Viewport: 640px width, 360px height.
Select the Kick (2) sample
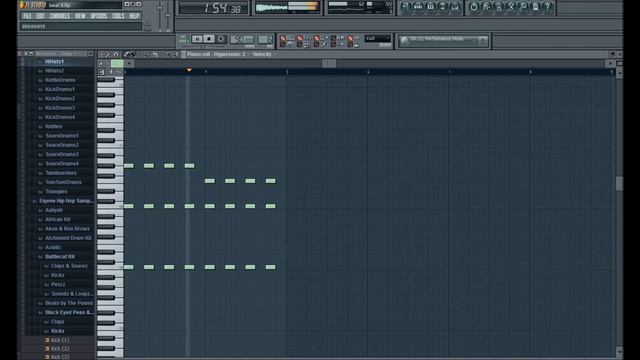click(60, 349)
